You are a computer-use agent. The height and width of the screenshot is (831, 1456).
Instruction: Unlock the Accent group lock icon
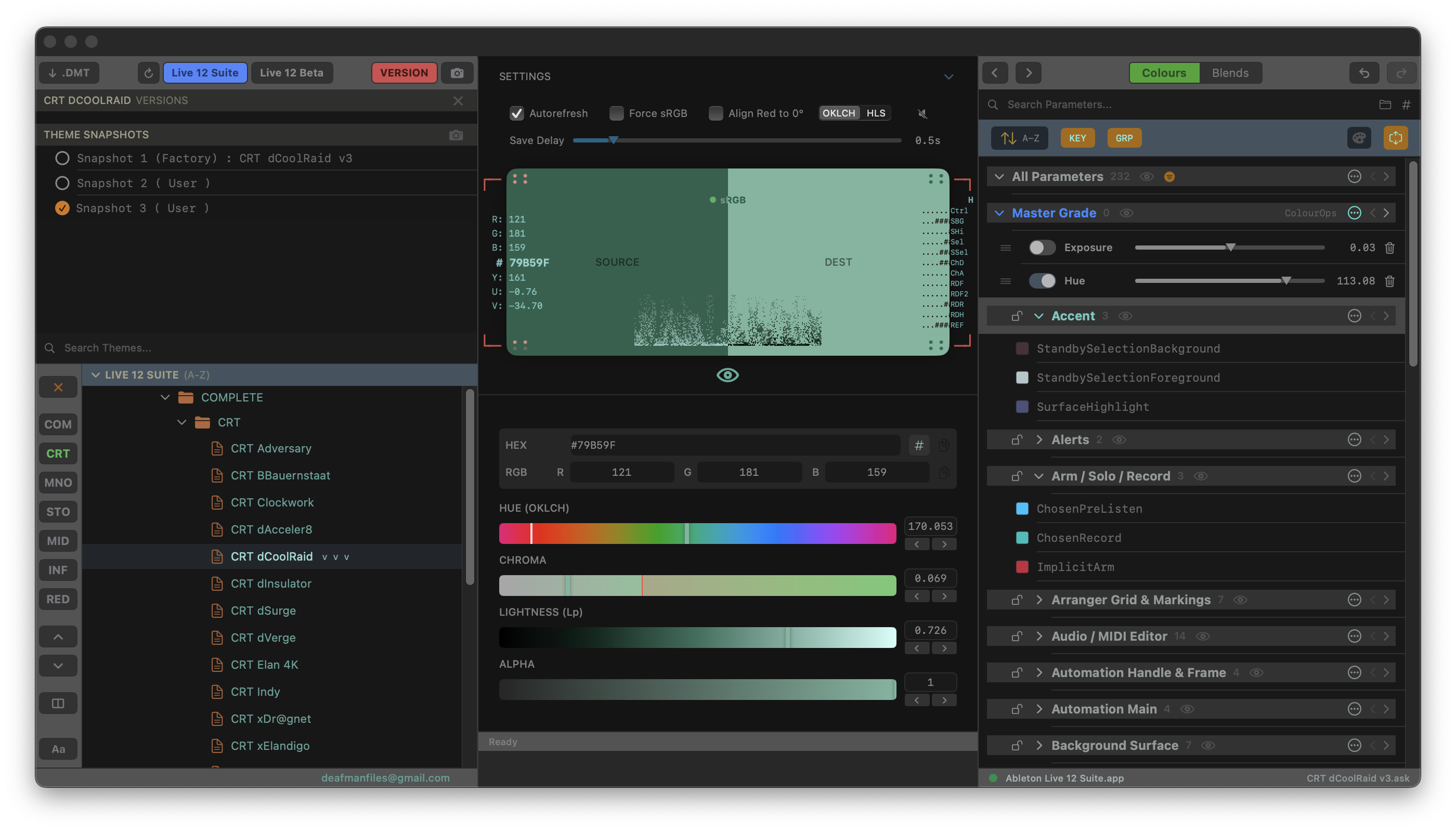1016,316
